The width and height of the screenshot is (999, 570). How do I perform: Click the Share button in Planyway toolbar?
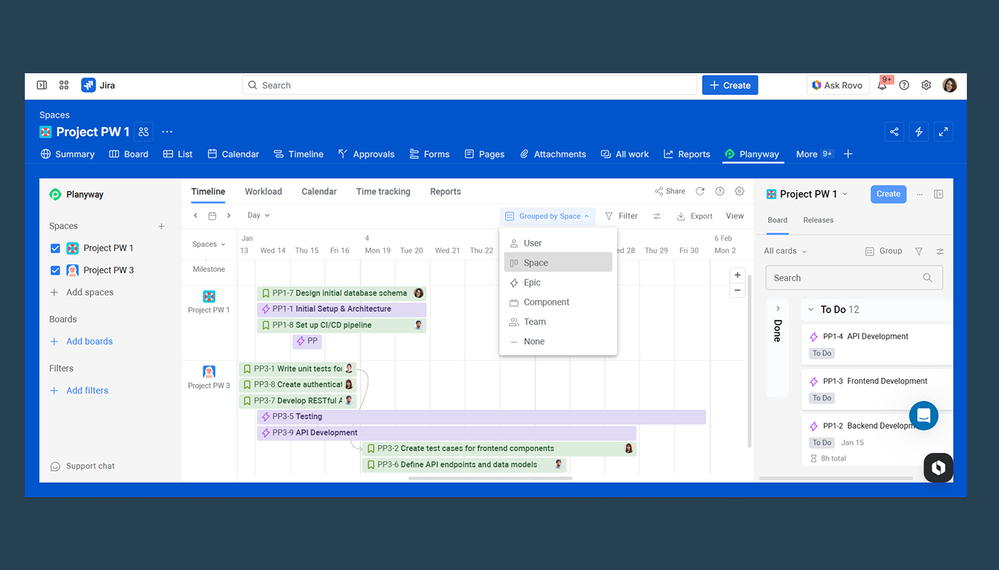670,191
